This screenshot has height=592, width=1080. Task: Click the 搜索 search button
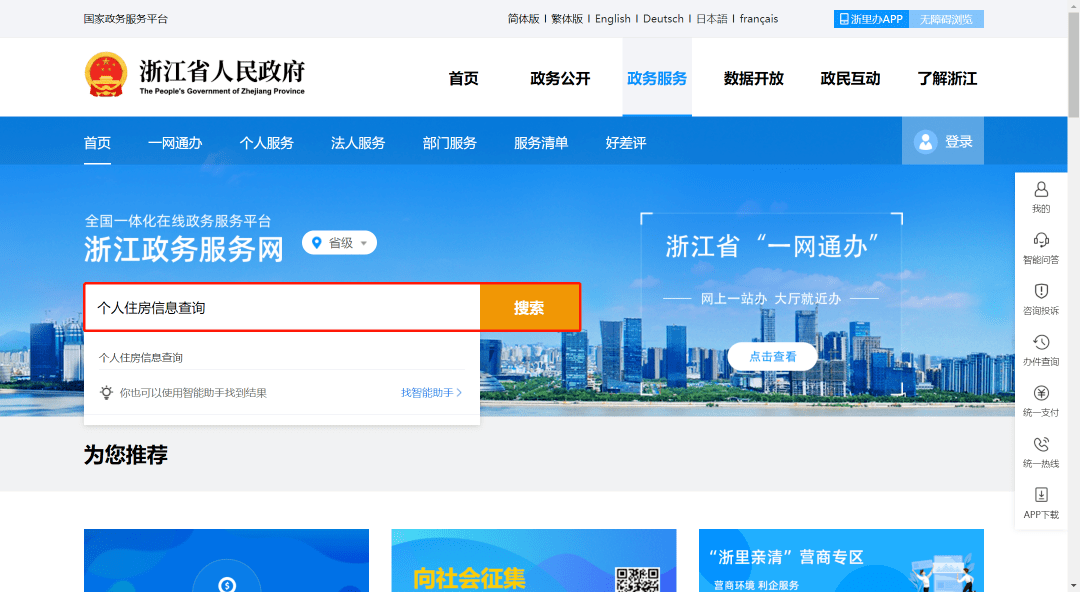[x=529, y=307]
